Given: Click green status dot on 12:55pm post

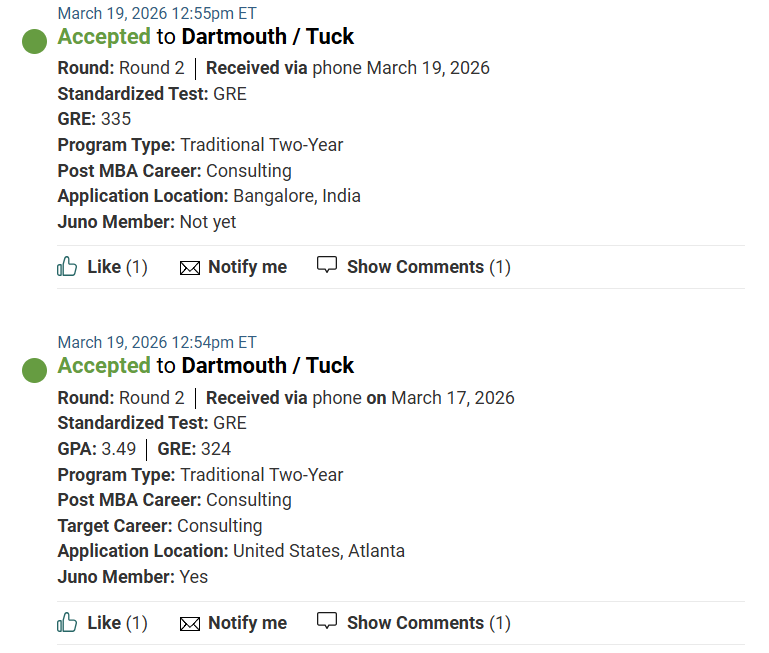Looking at the screenshot, I should pyautogui.click(x=35, y=41).
